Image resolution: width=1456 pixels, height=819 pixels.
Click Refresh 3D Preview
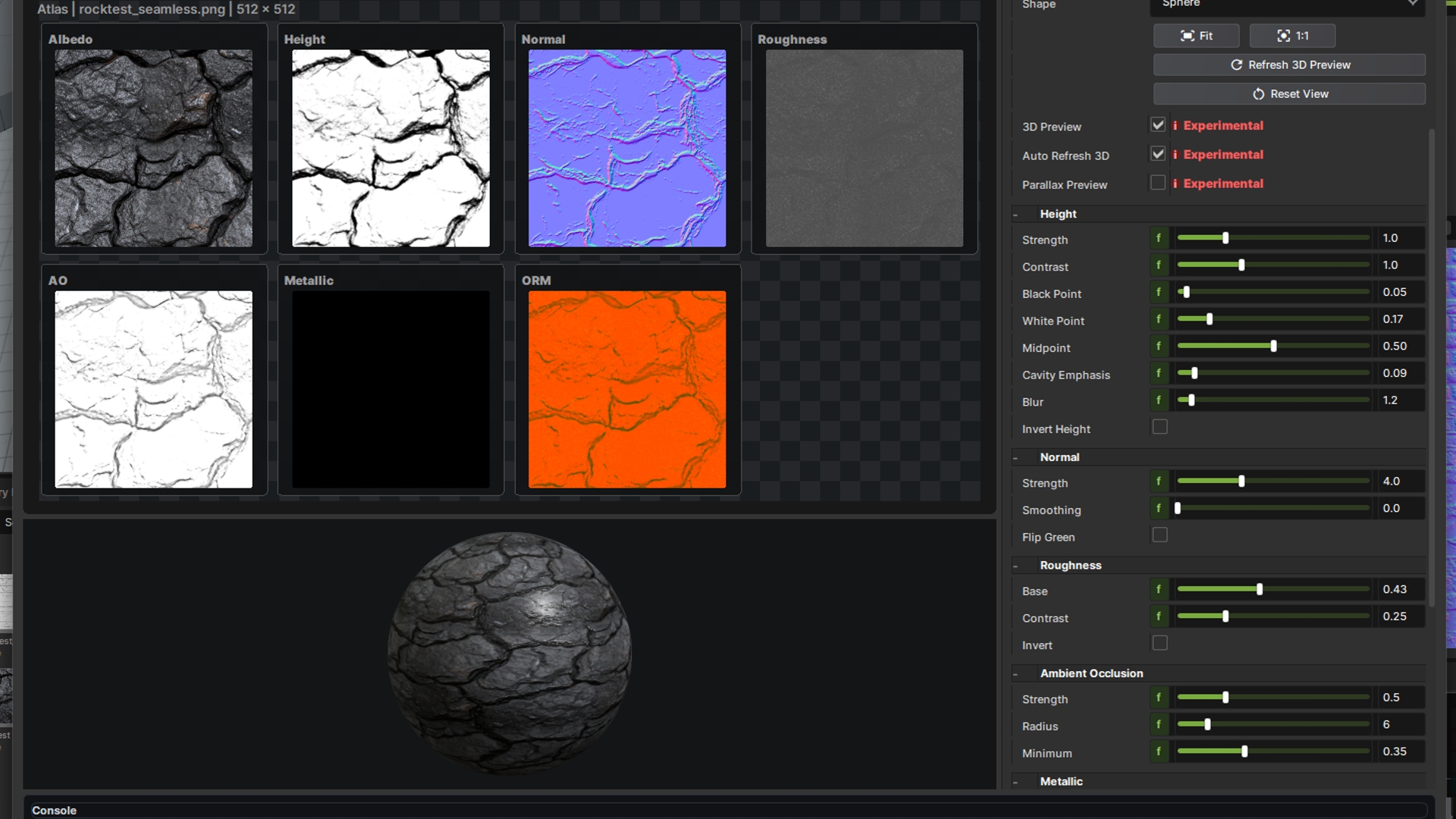pyautogui.click(x=1289, y=65)
